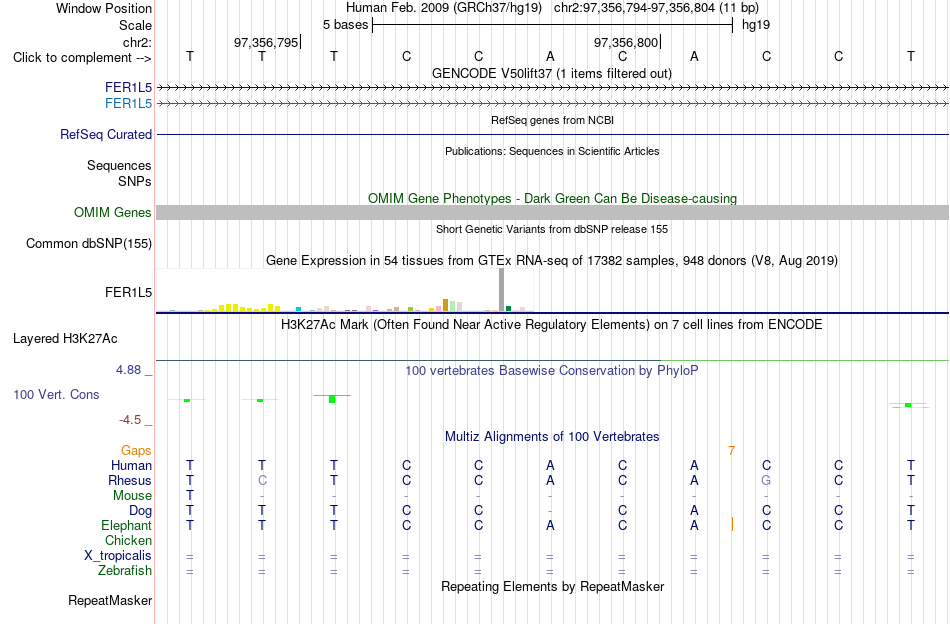Click the gray C in the Rhesus row
Viewport: 950px width, 624px height.
point(262,480)
